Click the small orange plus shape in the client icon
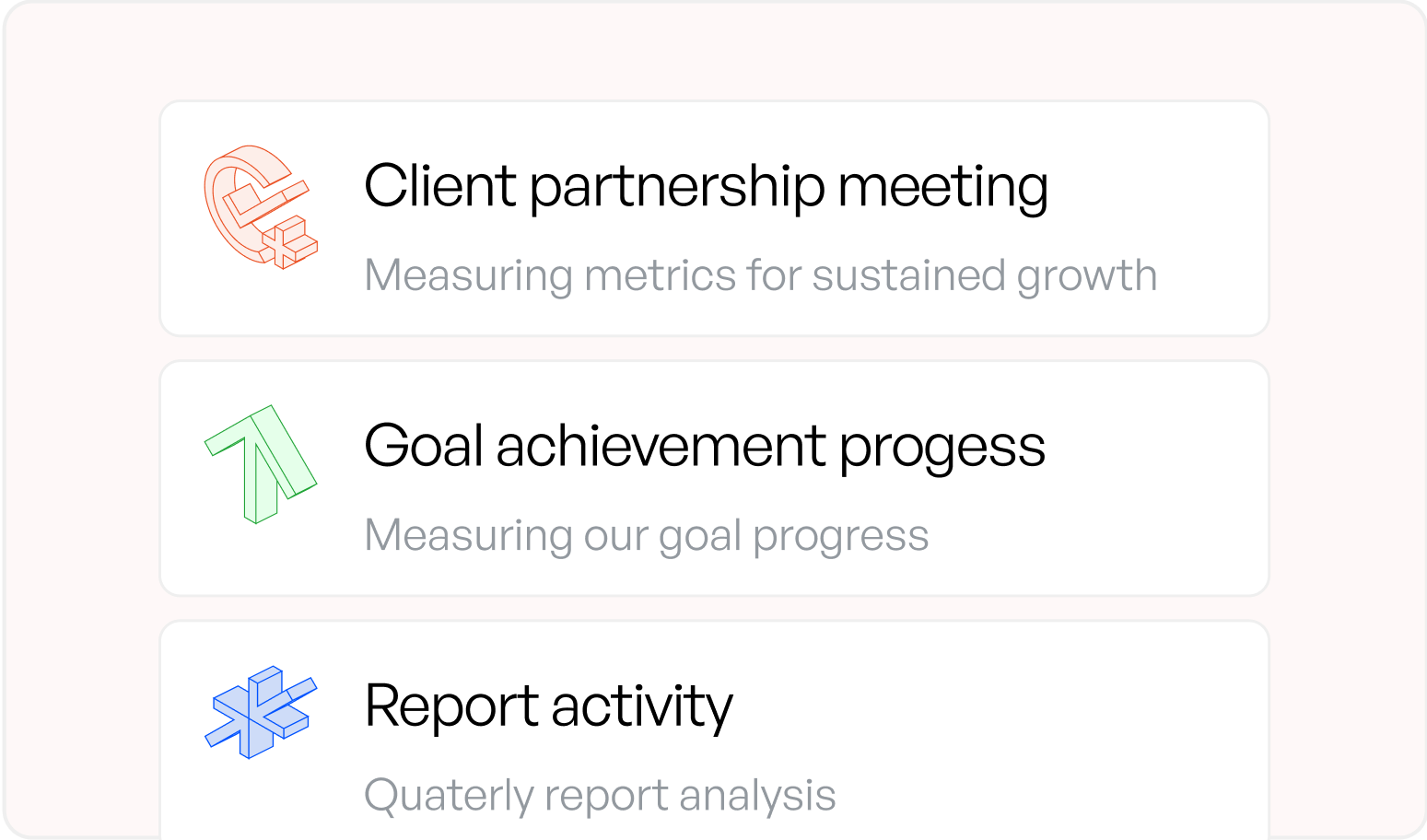Image resolution: width=1427 pixels, height=840 pixels. pos(289,243)
